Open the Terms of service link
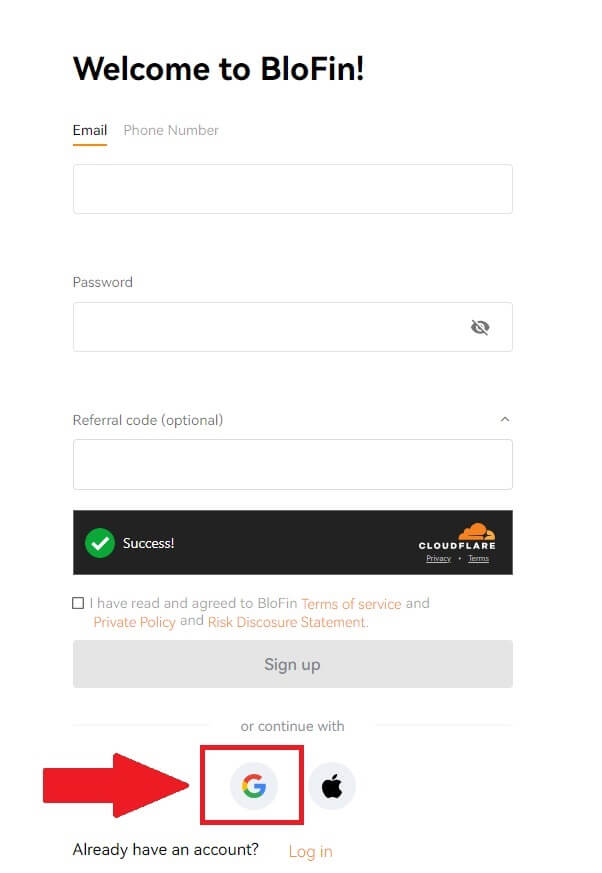The image size is (602, 873). coord(351,604)
